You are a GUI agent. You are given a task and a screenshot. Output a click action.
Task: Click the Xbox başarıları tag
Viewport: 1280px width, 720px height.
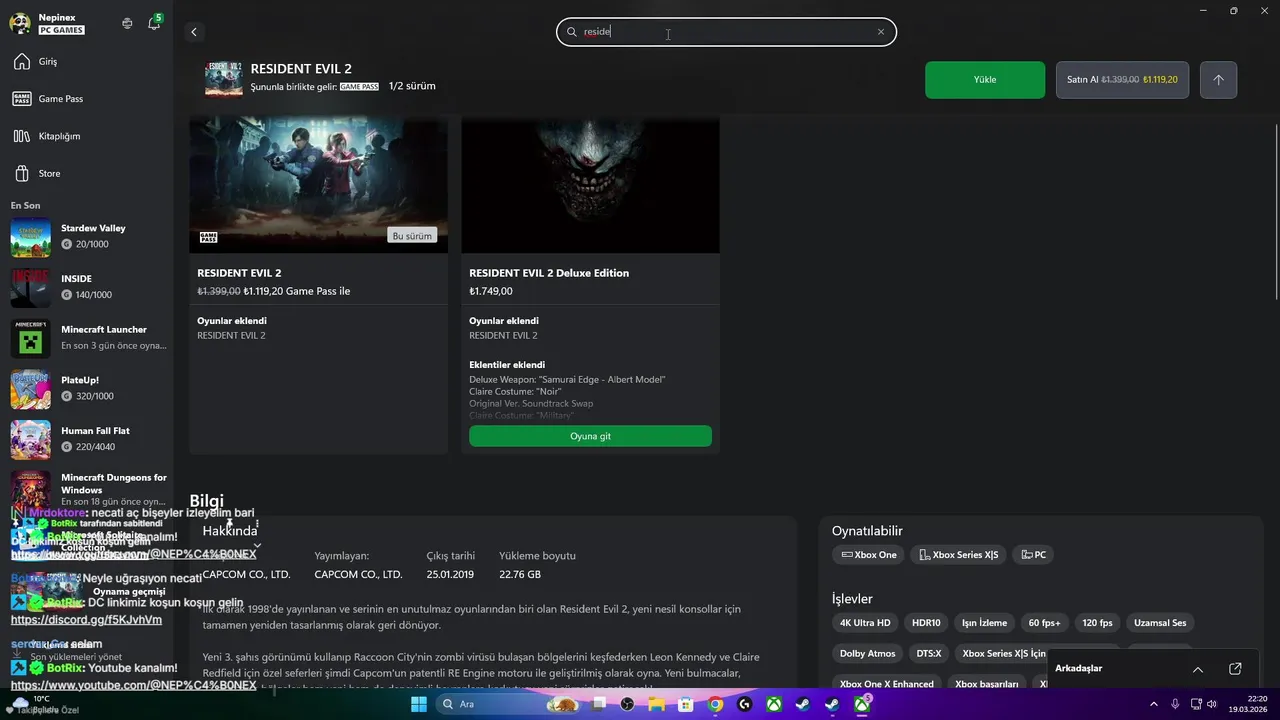(x=986, y=684)
